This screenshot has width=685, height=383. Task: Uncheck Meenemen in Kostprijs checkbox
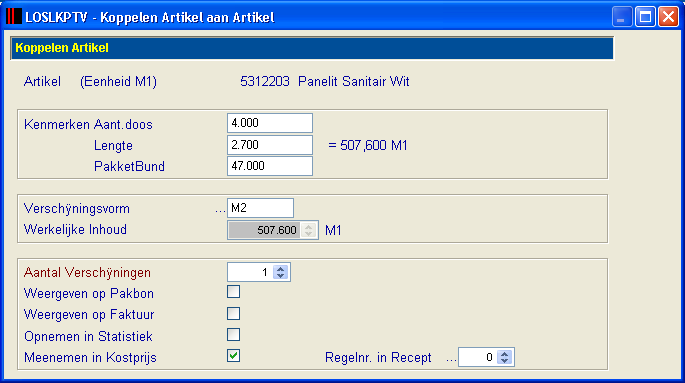(x=233, y=356)
